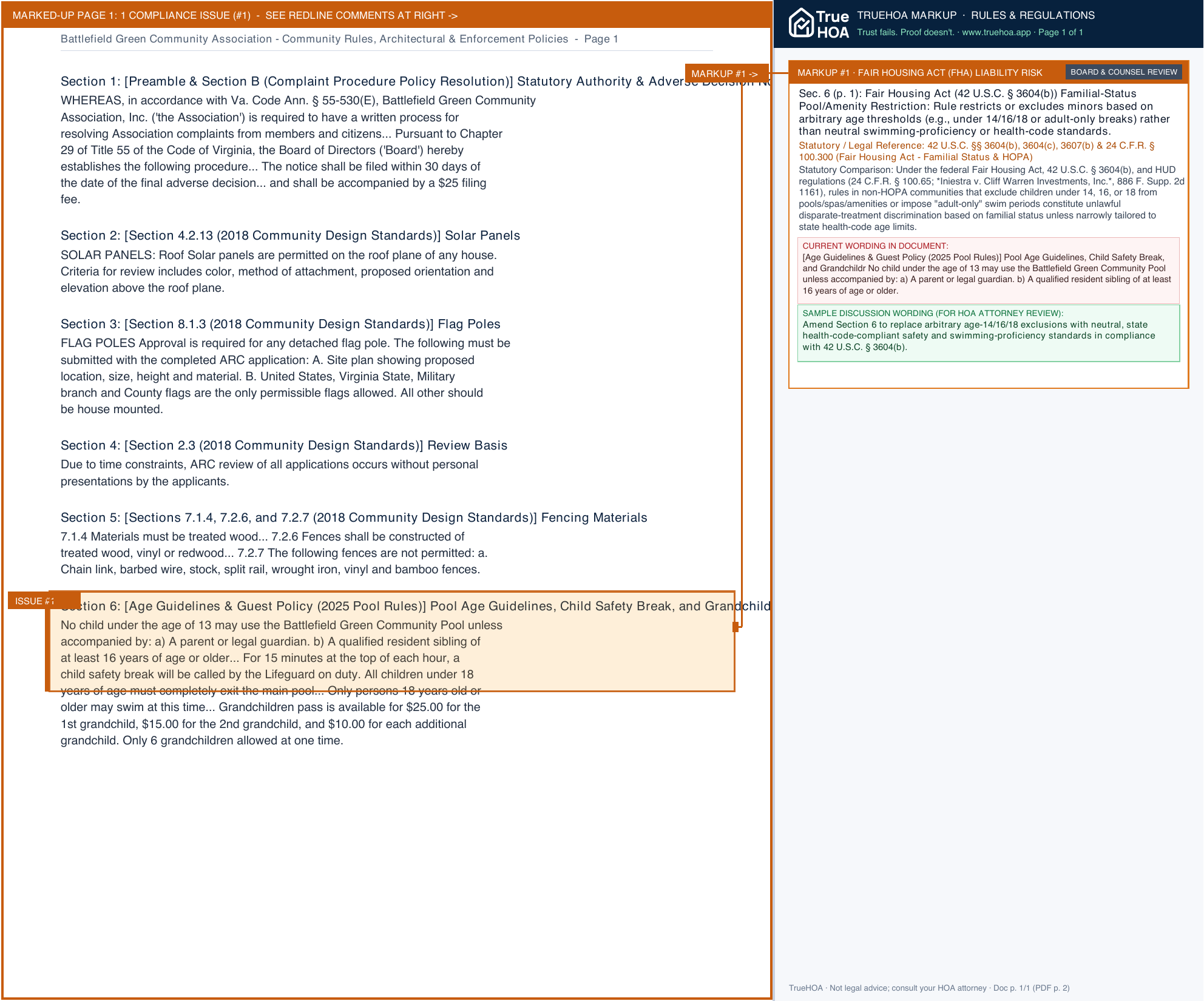Click the Section 2 Solar Panels heading
Viewport: 1204px width, 1001px height.
pos(290,235)
